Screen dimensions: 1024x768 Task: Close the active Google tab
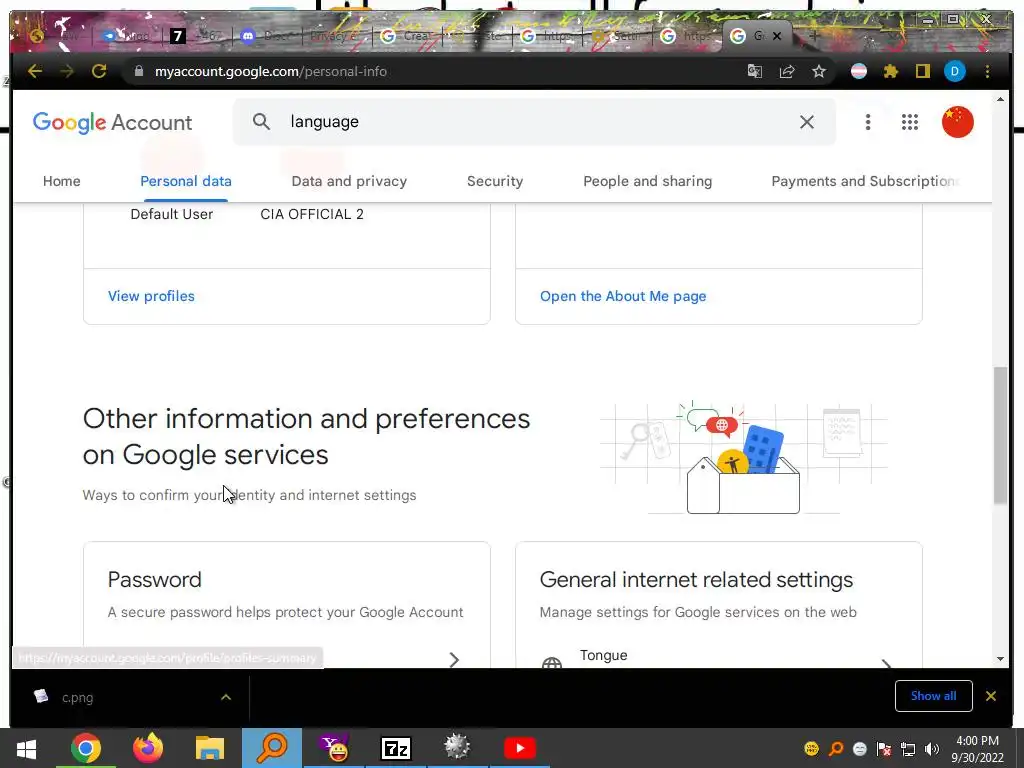776,36
